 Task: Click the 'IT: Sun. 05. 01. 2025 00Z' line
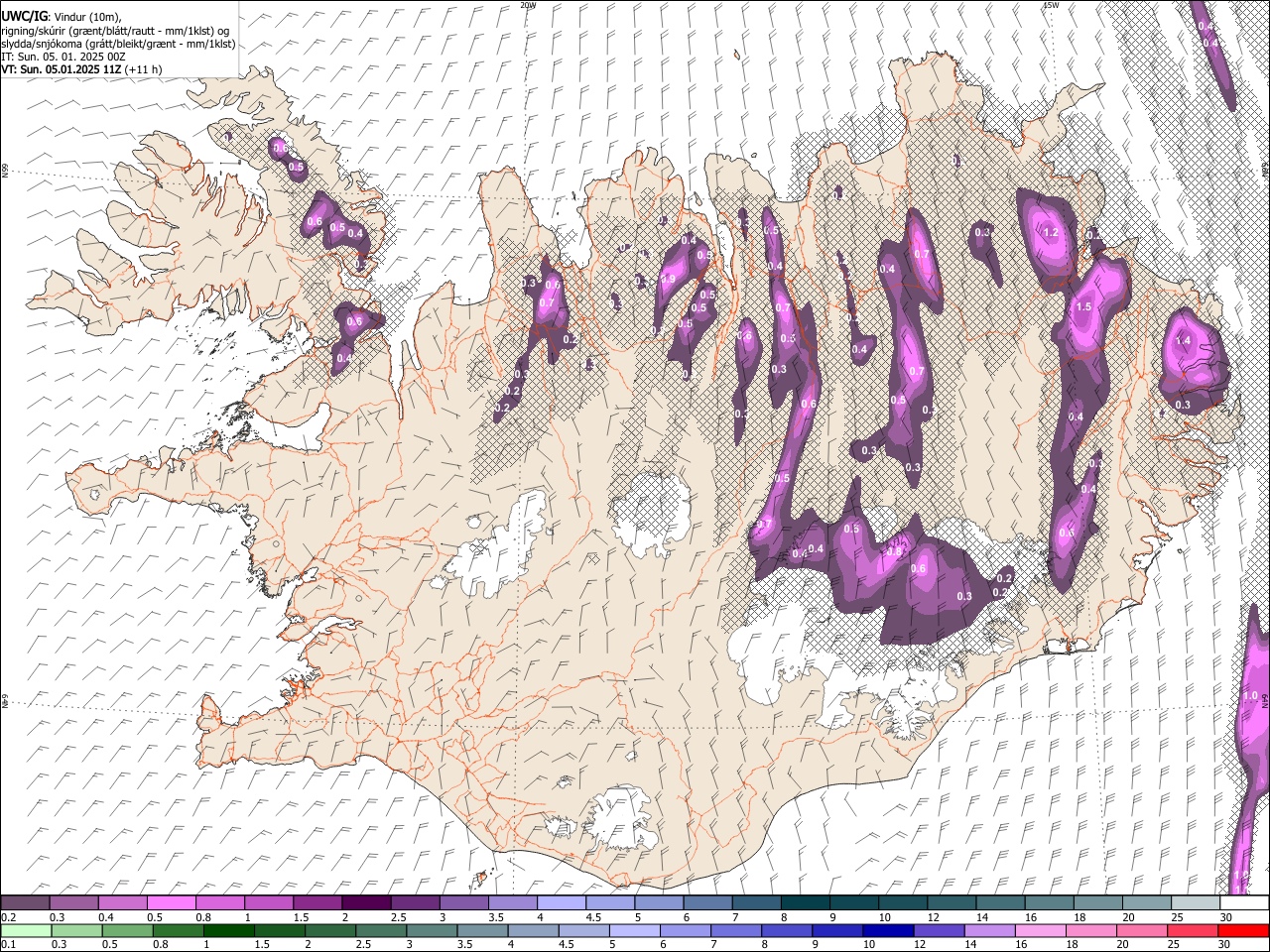pos(63,57)
